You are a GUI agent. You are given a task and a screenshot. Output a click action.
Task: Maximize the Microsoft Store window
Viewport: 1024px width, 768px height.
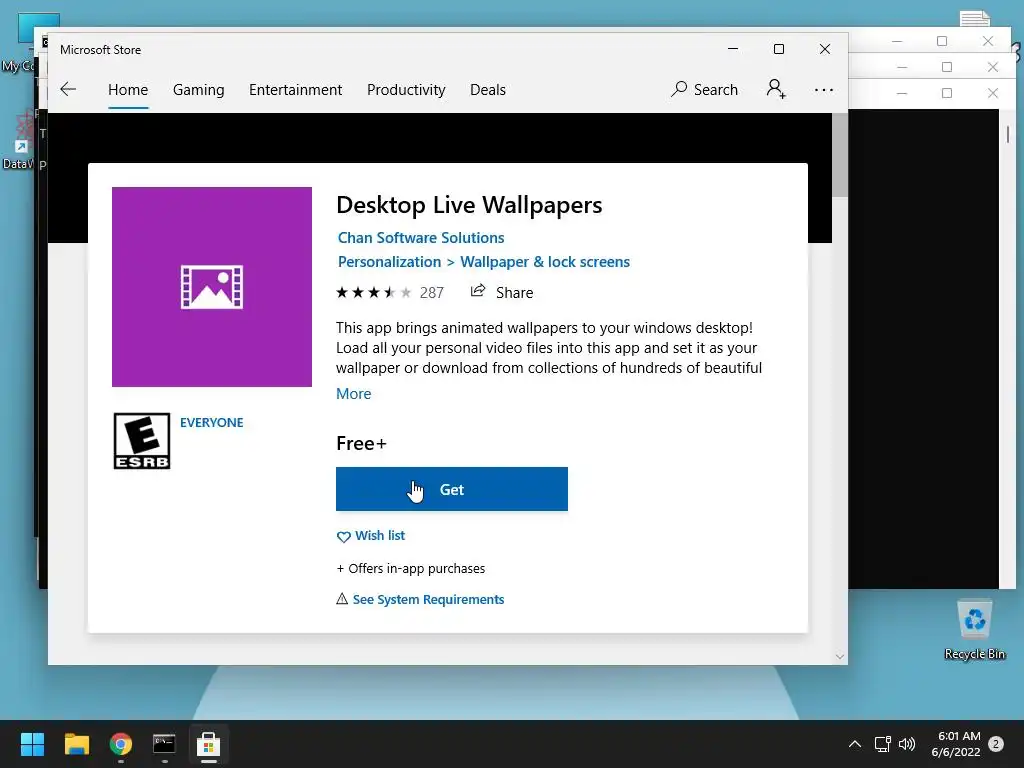(x=778, y=49)
